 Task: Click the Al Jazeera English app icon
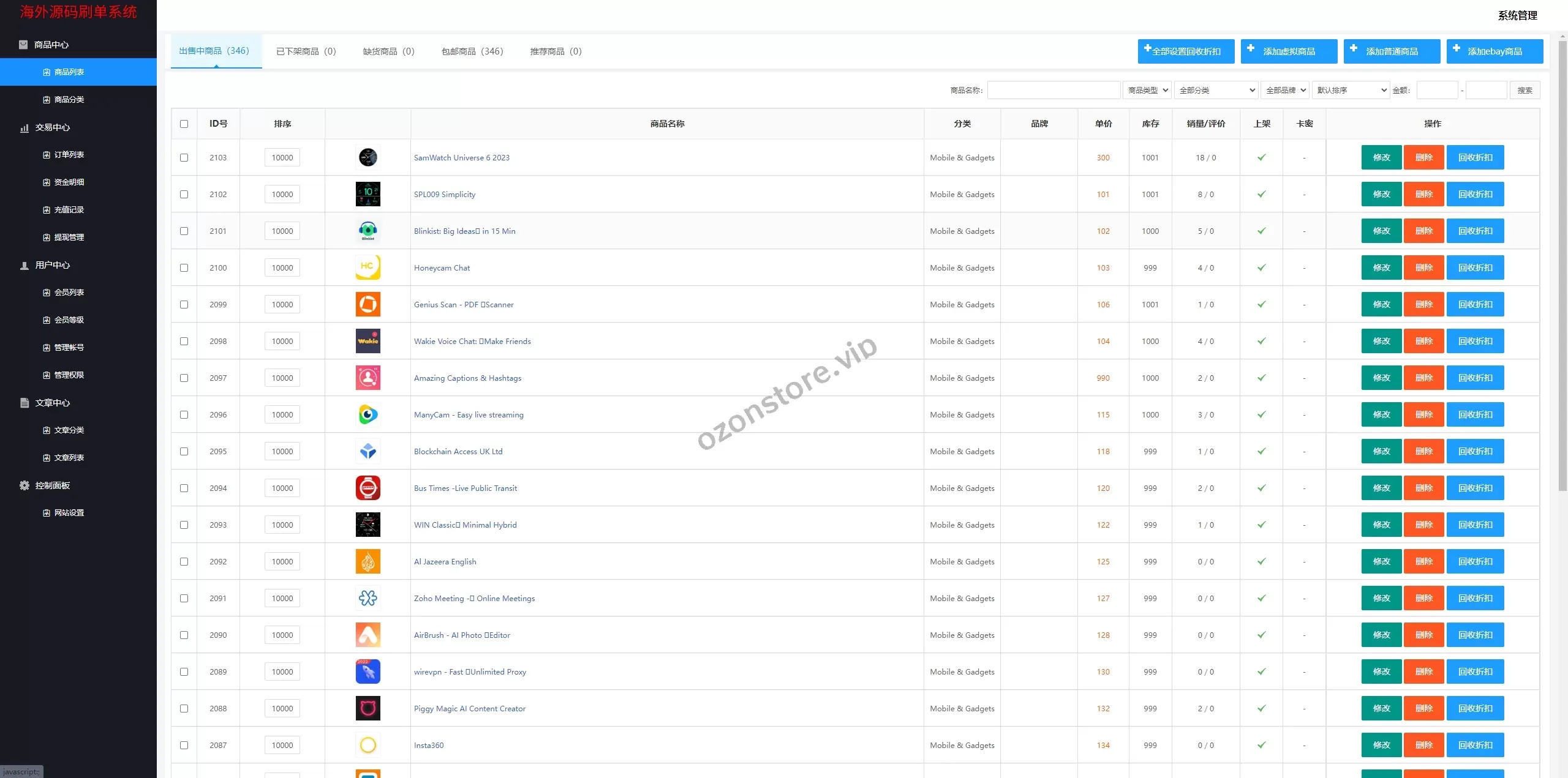(x=367, y=561)
